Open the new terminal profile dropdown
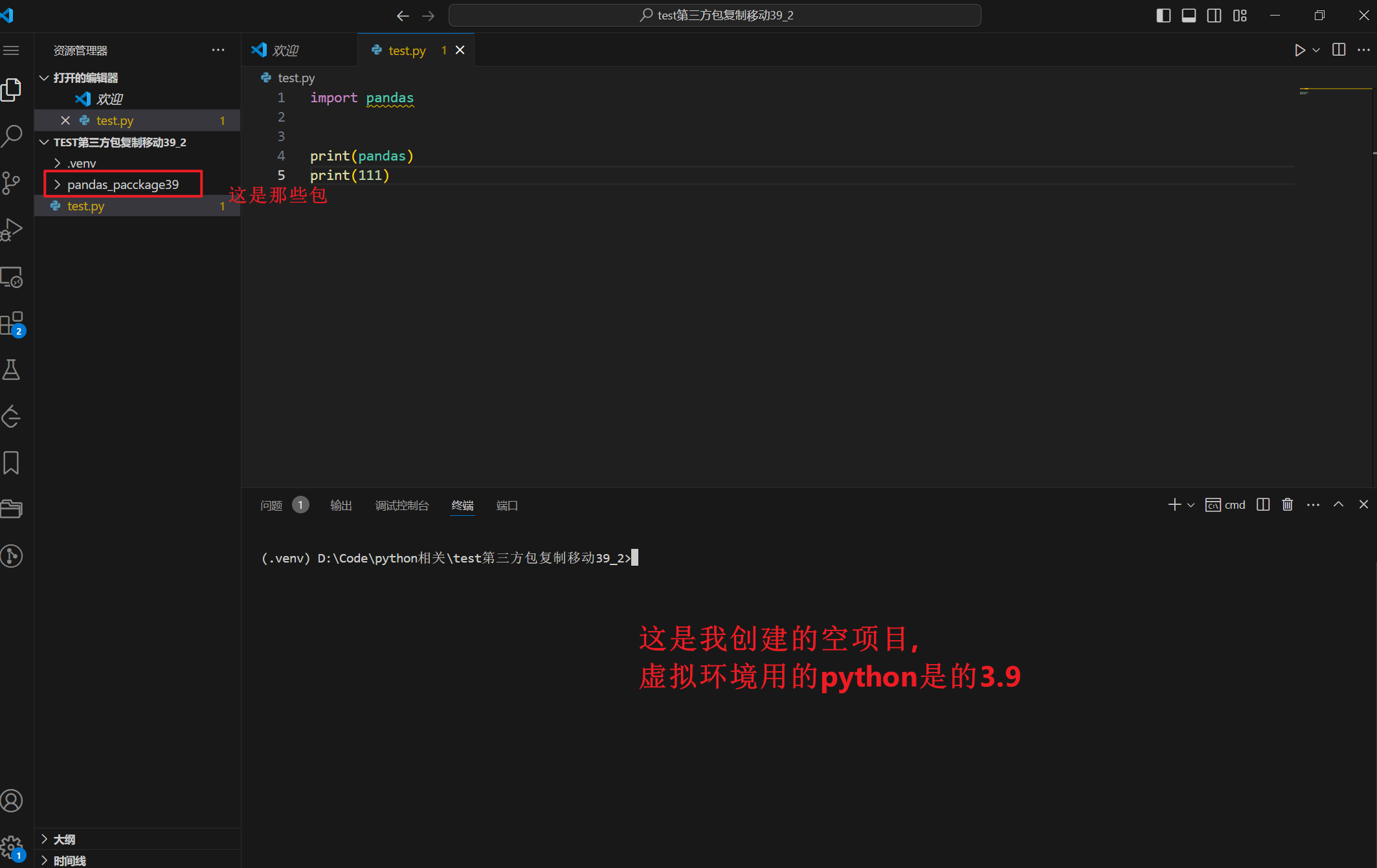The width and height of the screenshot is (1377, 868). tap(1191, 505)
